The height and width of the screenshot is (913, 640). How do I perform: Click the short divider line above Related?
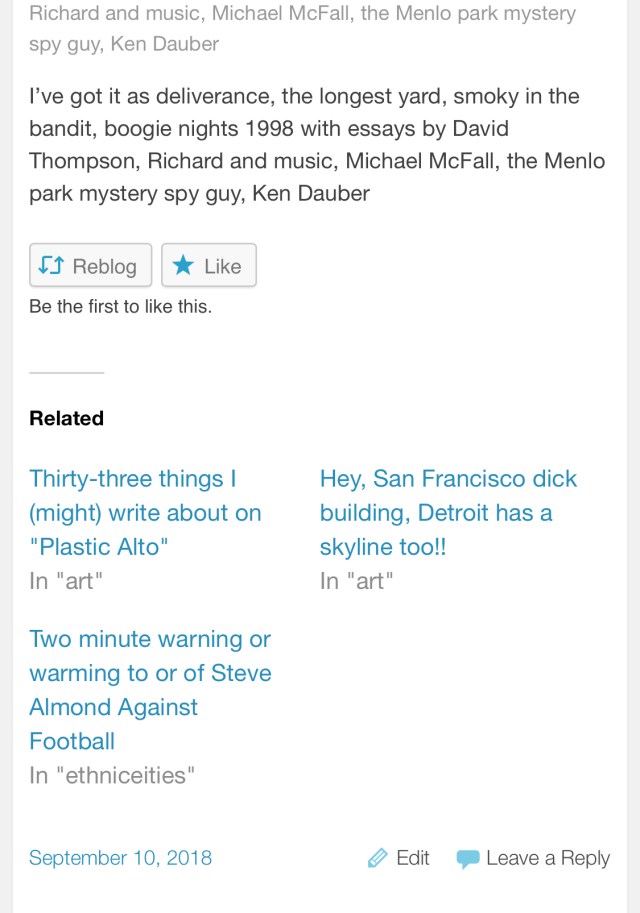pyautogui.click(x=66, y=372)
